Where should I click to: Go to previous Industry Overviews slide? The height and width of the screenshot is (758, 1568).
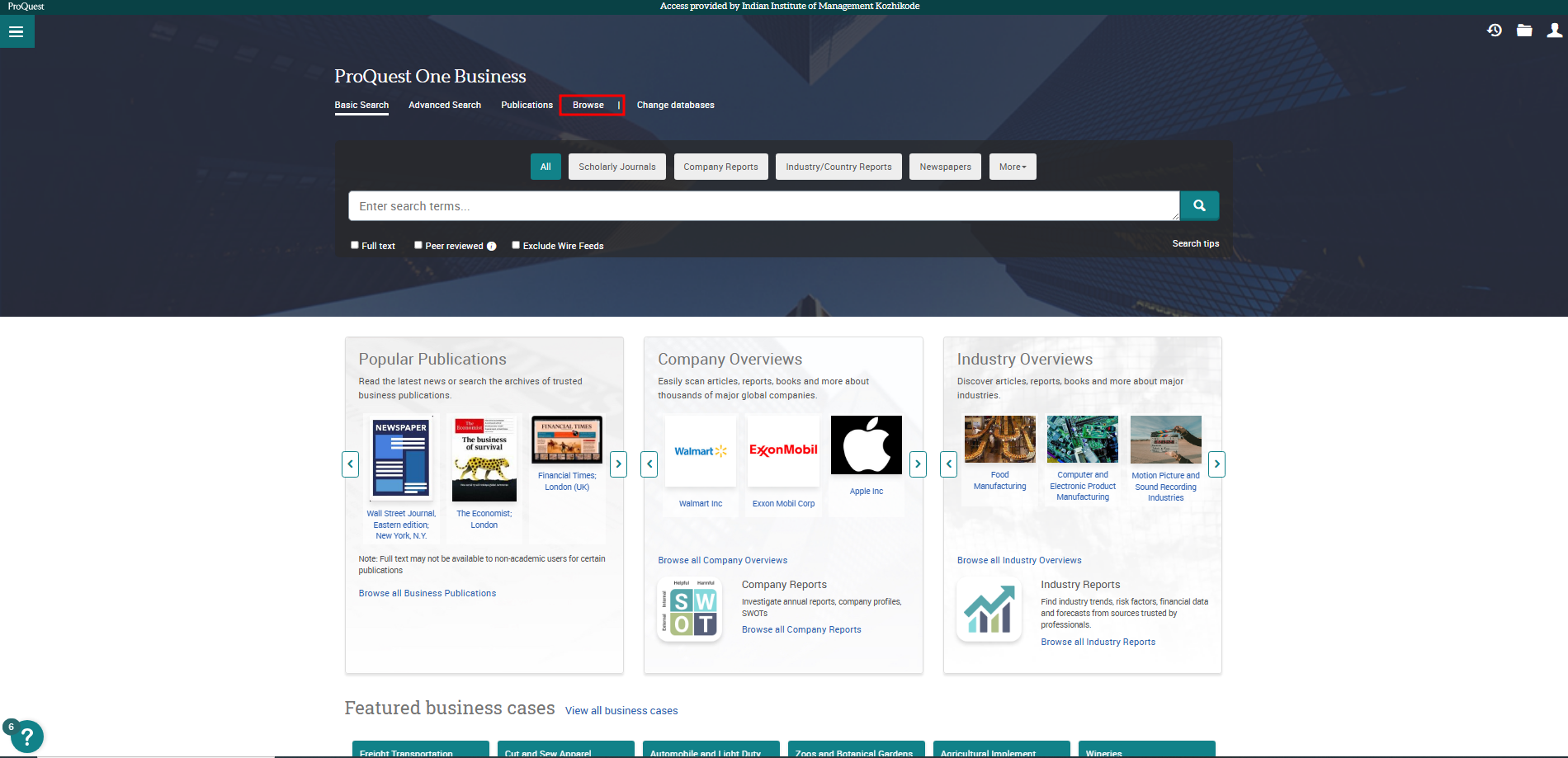949,464
